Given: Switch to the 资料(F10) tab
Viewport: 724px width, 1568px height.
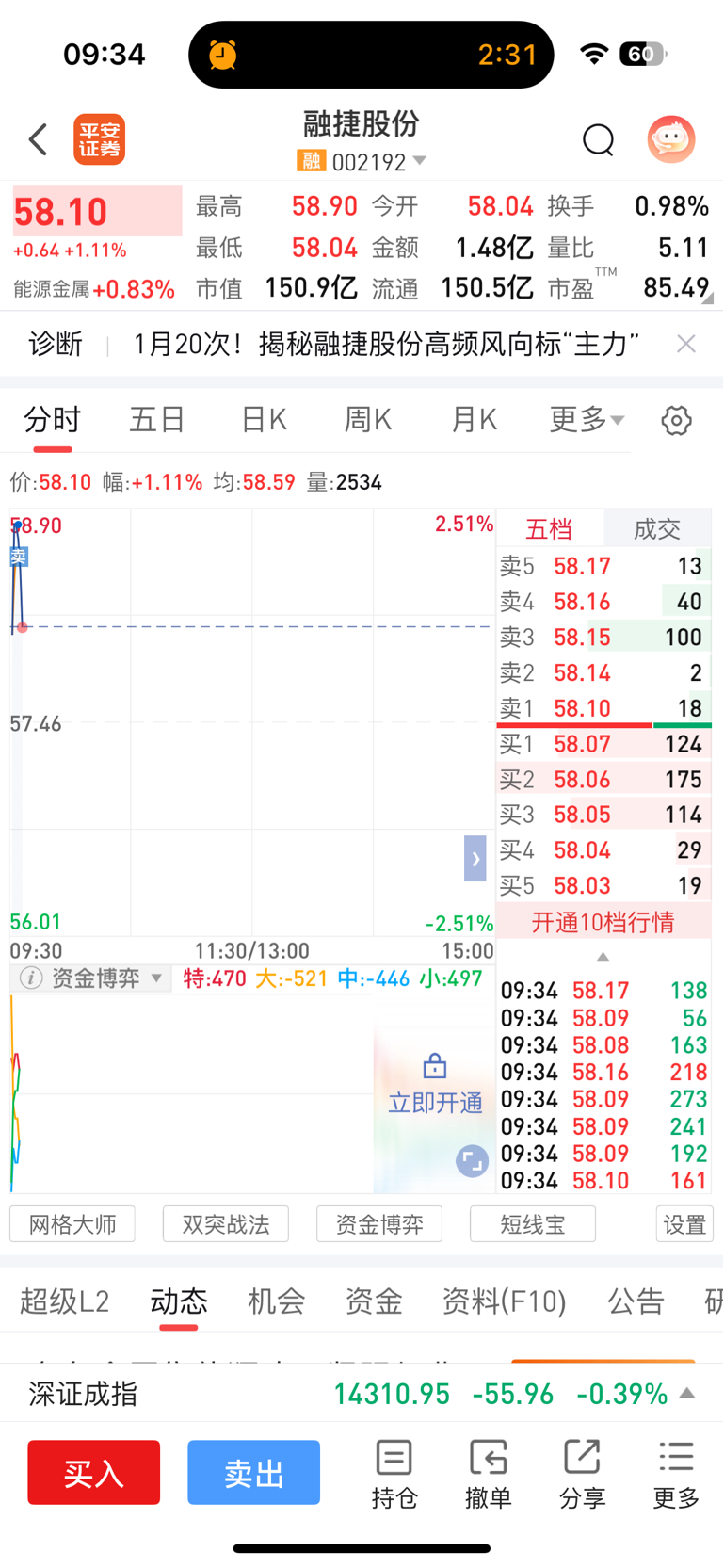Looking at the screenshot, I should [505, 1301].
